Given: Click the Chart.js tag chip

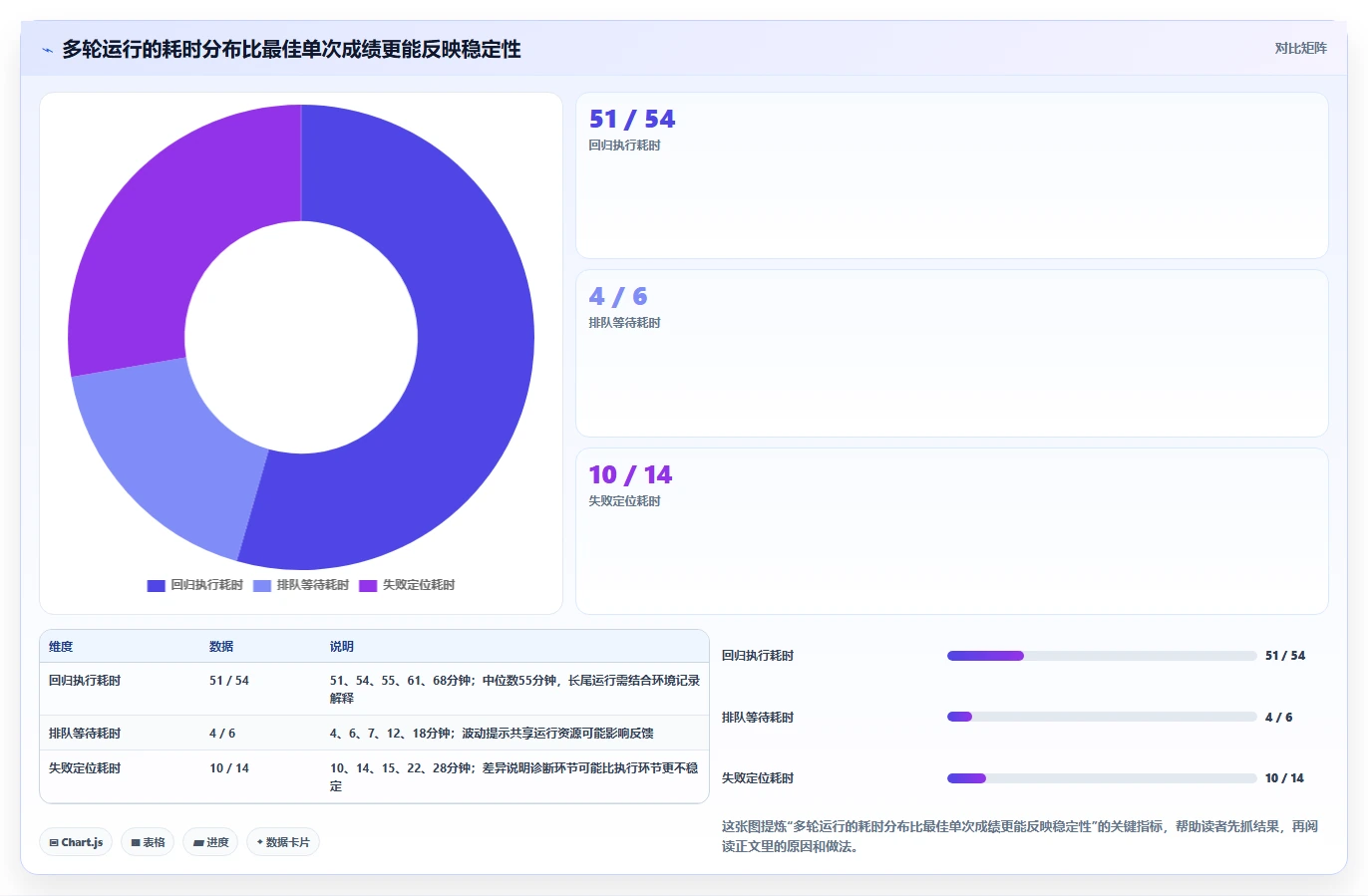Looking at the screenshot, I should 76,842.
